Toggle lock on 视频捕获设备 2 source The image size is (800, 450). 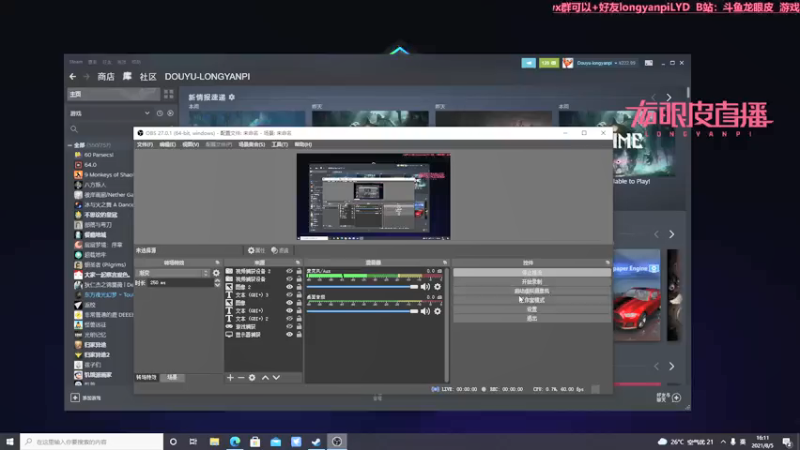click(299, 271)
